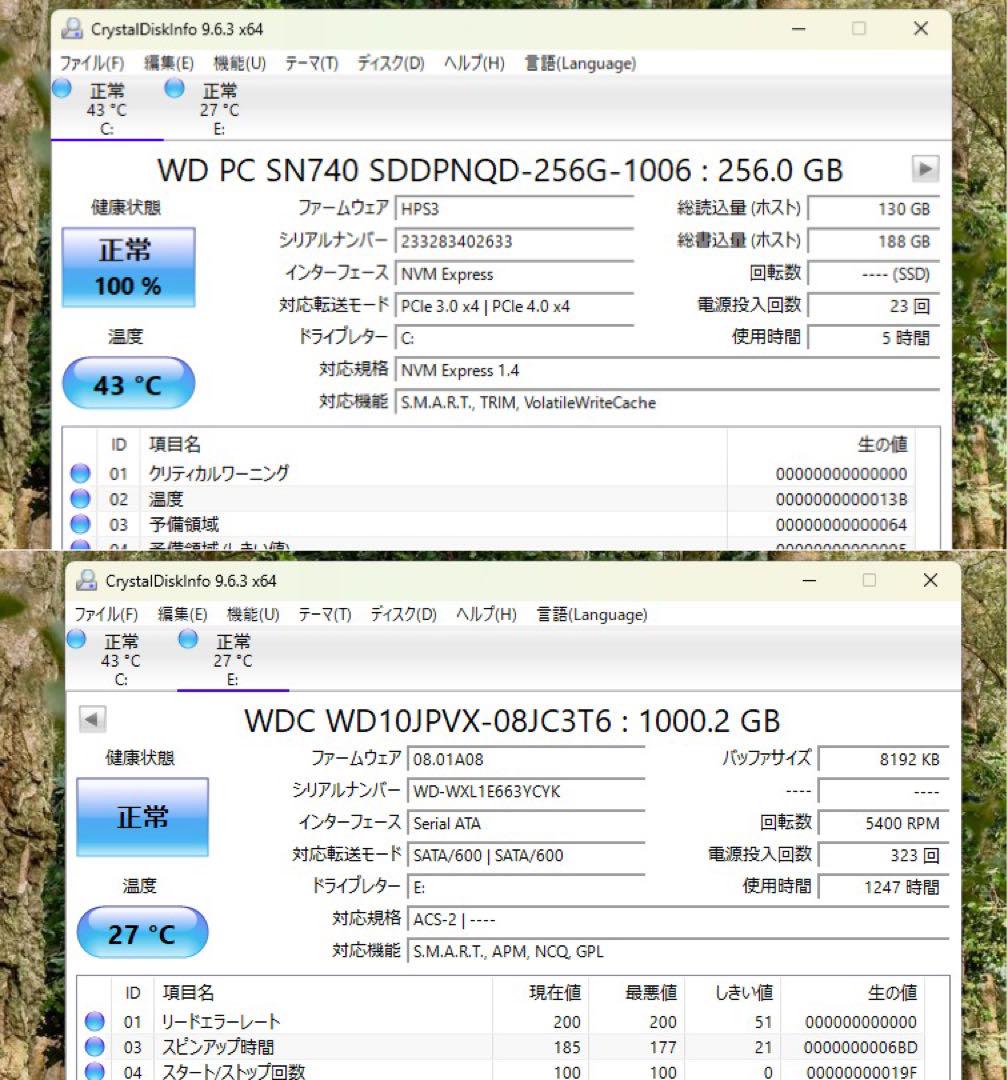Click blue status icon of スピンアップ時間 row
This screenshot has height=1080, width=1007.
[x=94, y=1047]
